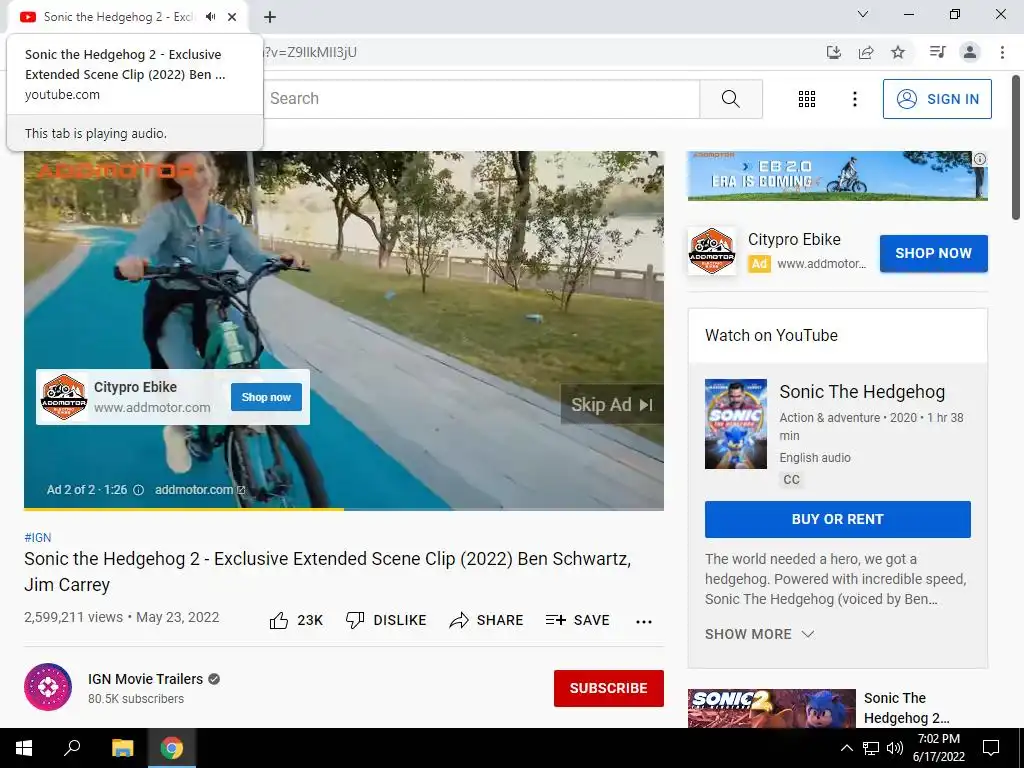Open the Sonic The Hedgehog movie title
The image size is (1024, 768).
tap(862, 392)
